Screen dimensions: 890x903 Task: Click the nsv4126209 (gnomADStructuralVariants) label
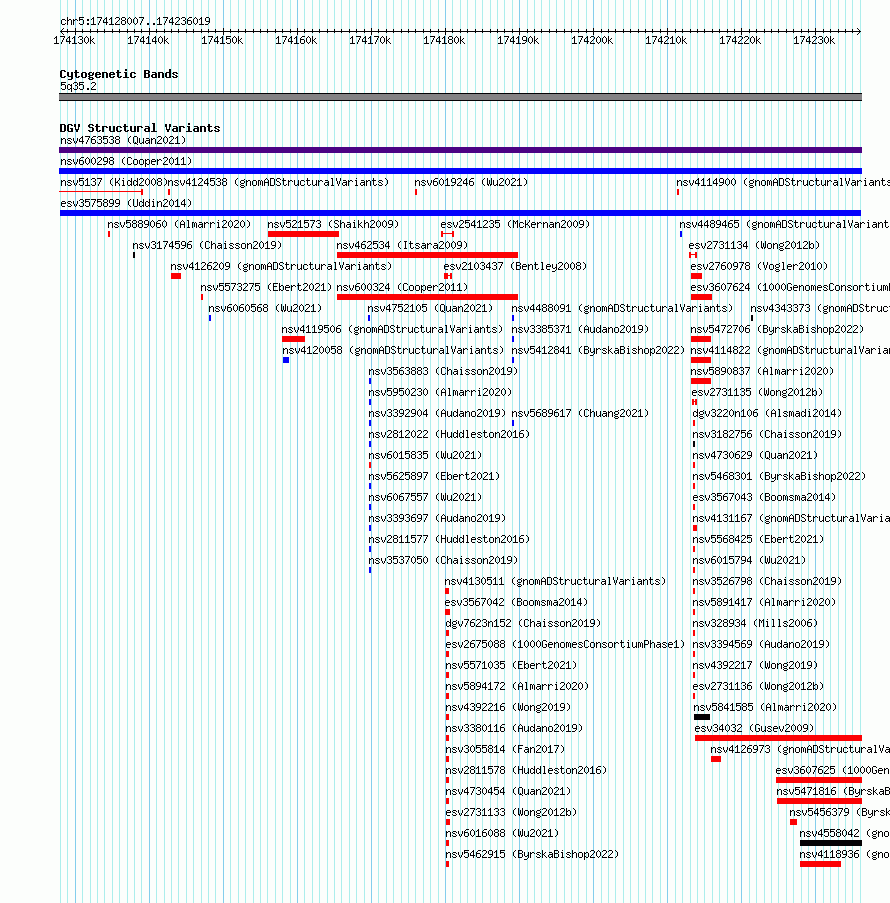tap(281, 267)
